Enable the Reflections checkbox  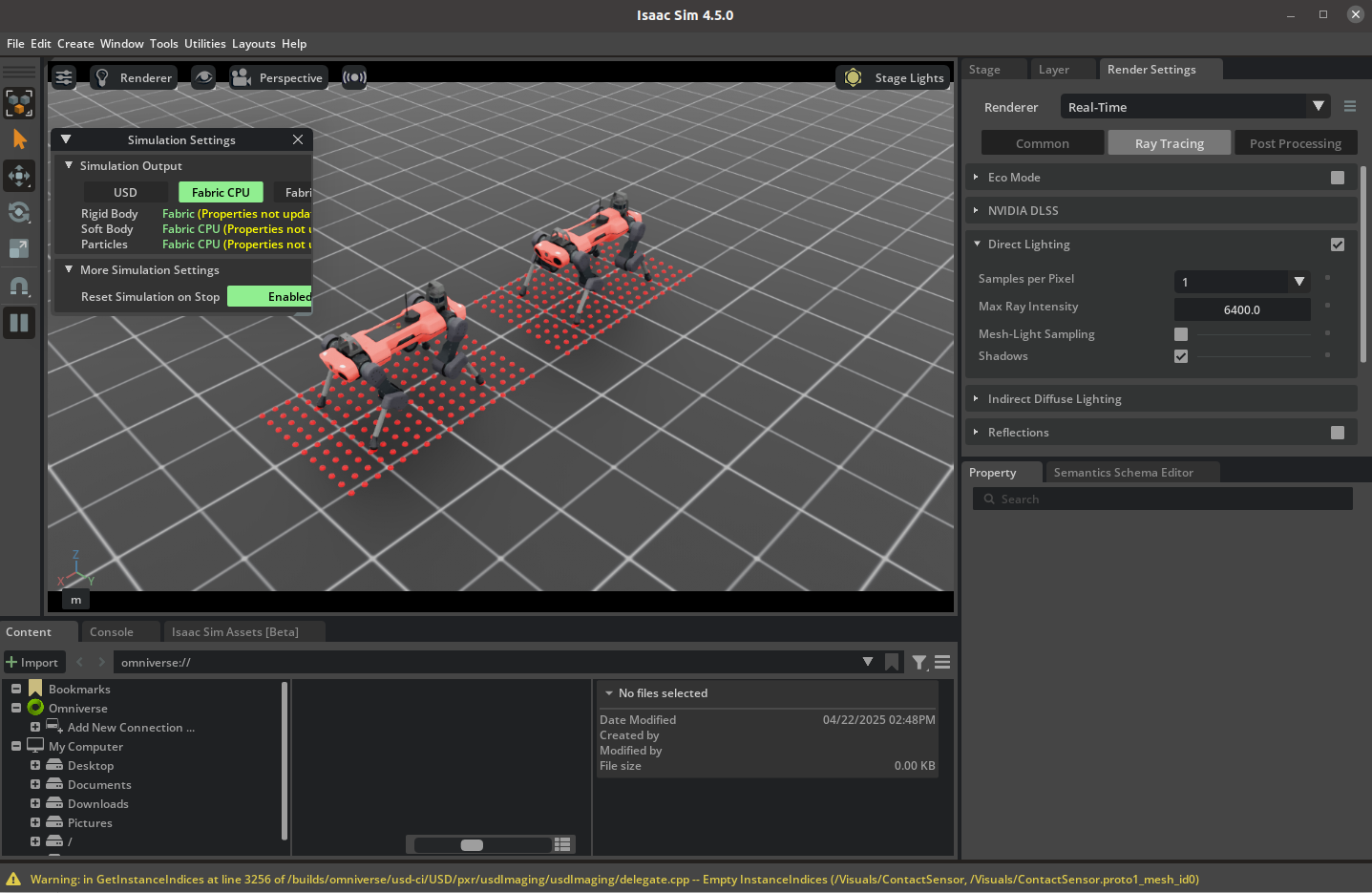pyautogui.click(x=1338, y=433)
